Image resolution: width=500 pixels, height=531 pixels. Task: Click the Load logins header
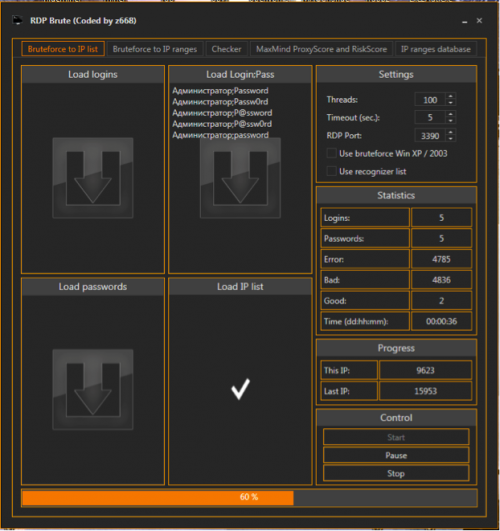93,75
